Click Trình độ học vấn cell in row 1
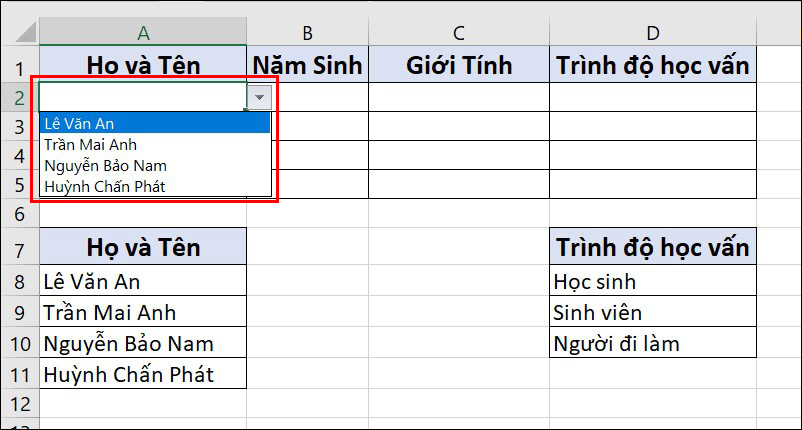The height and width of the screenshot is (430, 802). (653, 64)
